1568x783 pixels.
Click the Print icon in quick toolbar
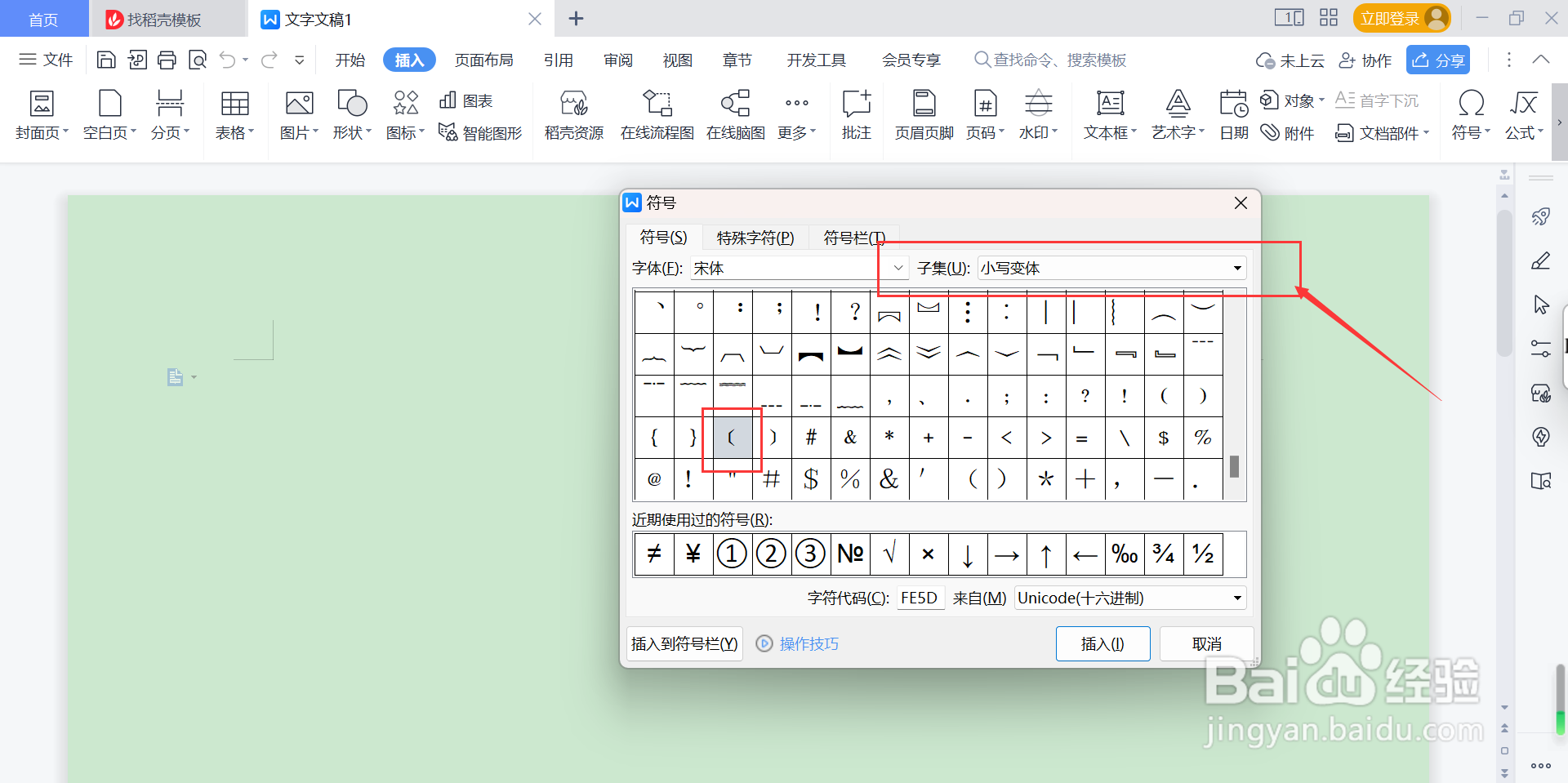click(x=167, y=60)
